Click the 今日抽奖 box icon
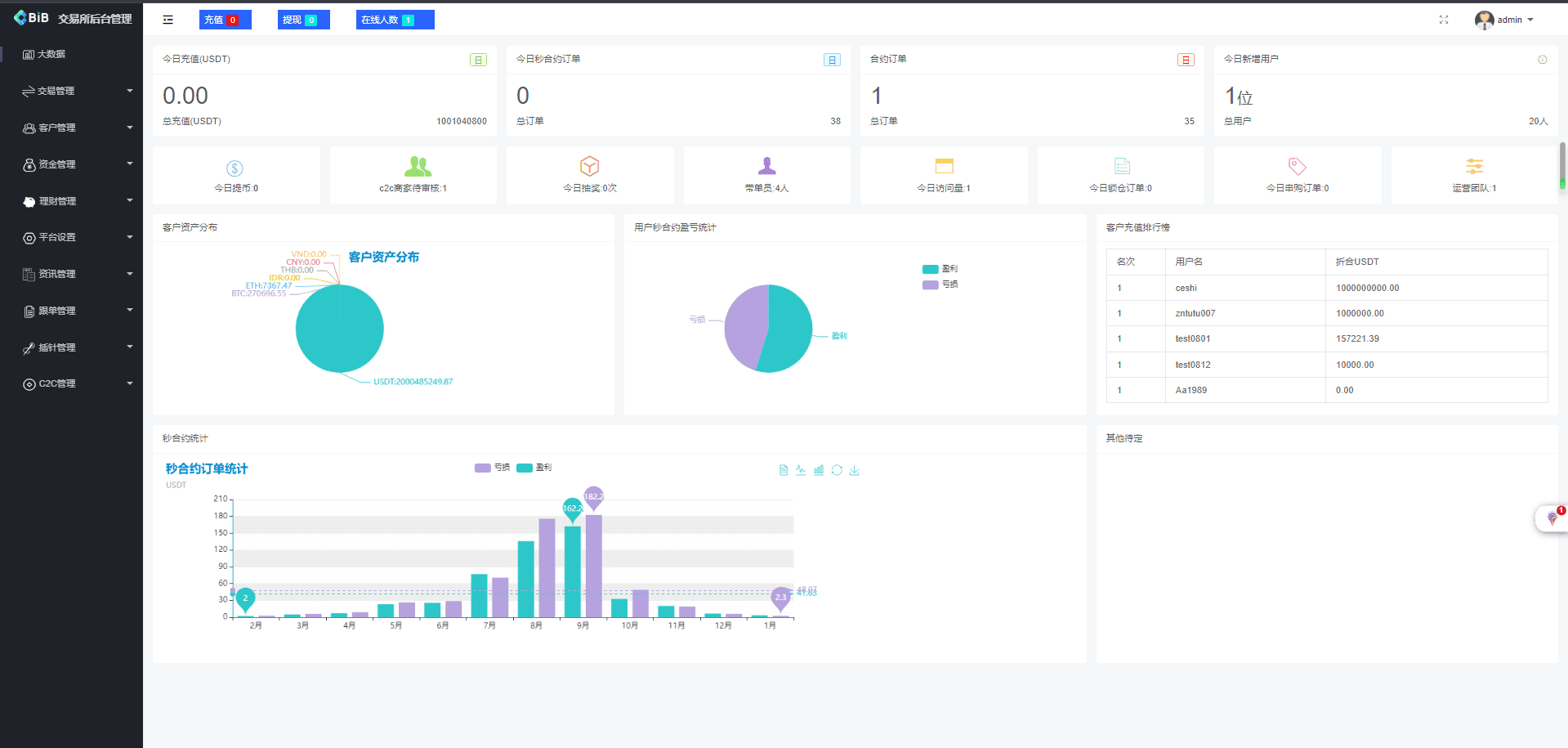Image resolution: width=1568 pixels, height=748 pixels. (589, 167)
